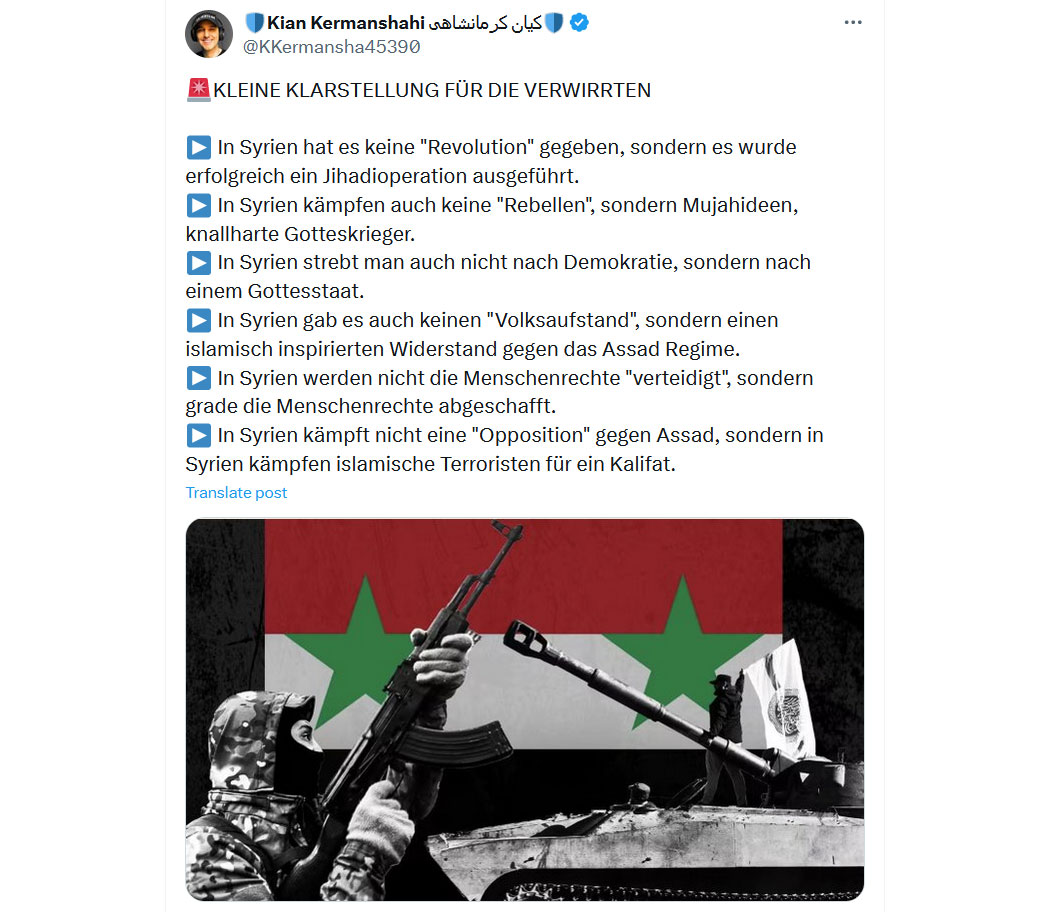Click the shield emoji before the name
Screen dimensions: 1050x912
pyautogui.click(x=254, y=23)
